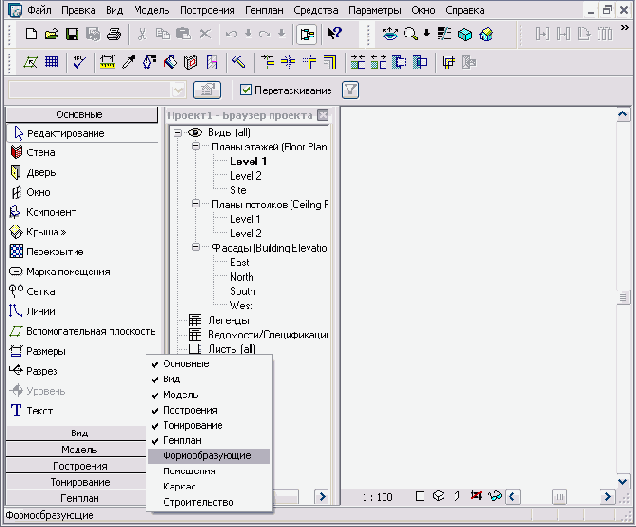Viewport: 636px width, 527px height.
Task: Uncheck Модель in the popup menu
Action: click(209, 395)
